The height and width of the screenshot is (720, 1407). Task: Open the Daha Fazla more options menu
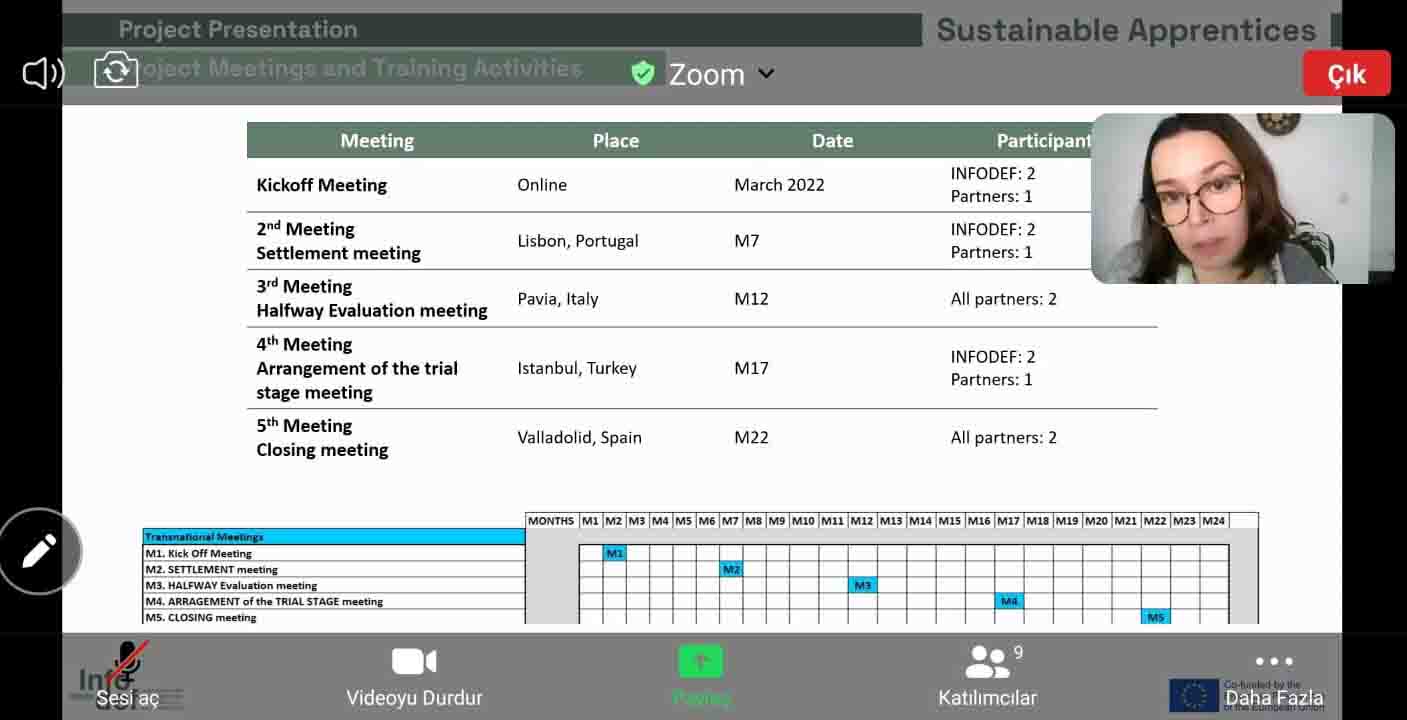click(1274, 675)
